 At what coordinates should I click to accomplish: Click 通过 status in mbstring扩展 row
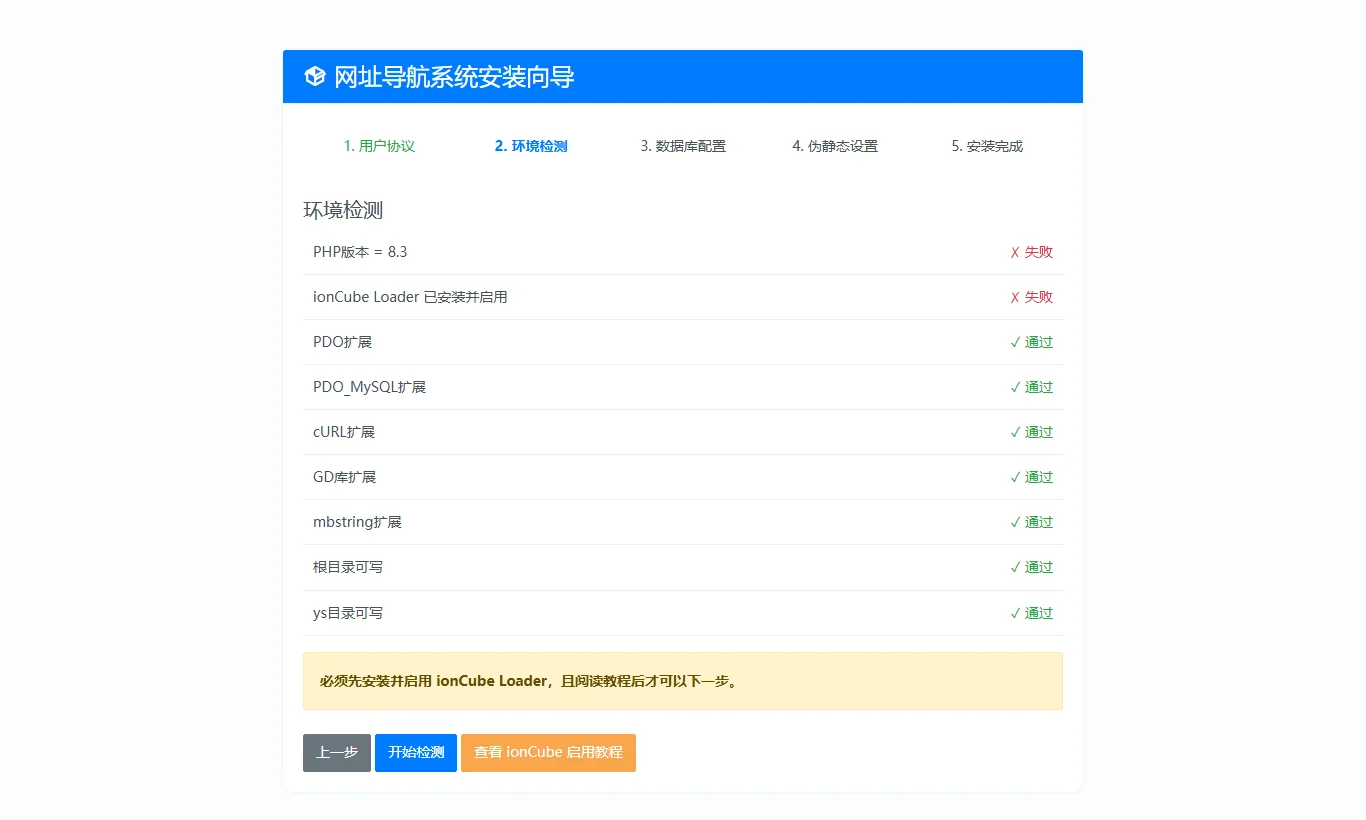coord(1031,522)
